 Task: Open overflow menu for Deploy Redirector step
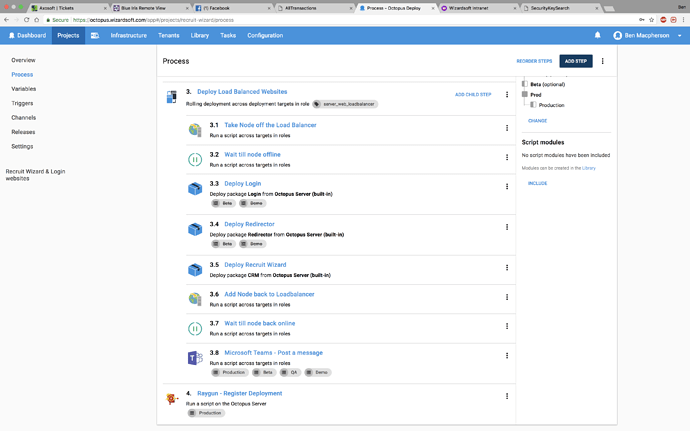coord(507,227)
